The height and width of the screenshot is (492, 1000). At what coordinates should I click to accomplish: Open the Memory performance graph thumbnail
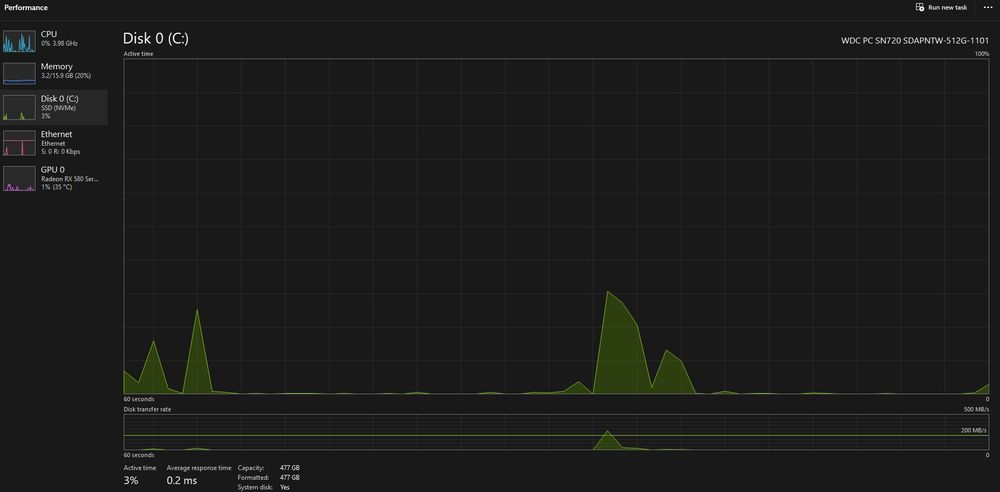pyautogui.click(x=19, y=73)
